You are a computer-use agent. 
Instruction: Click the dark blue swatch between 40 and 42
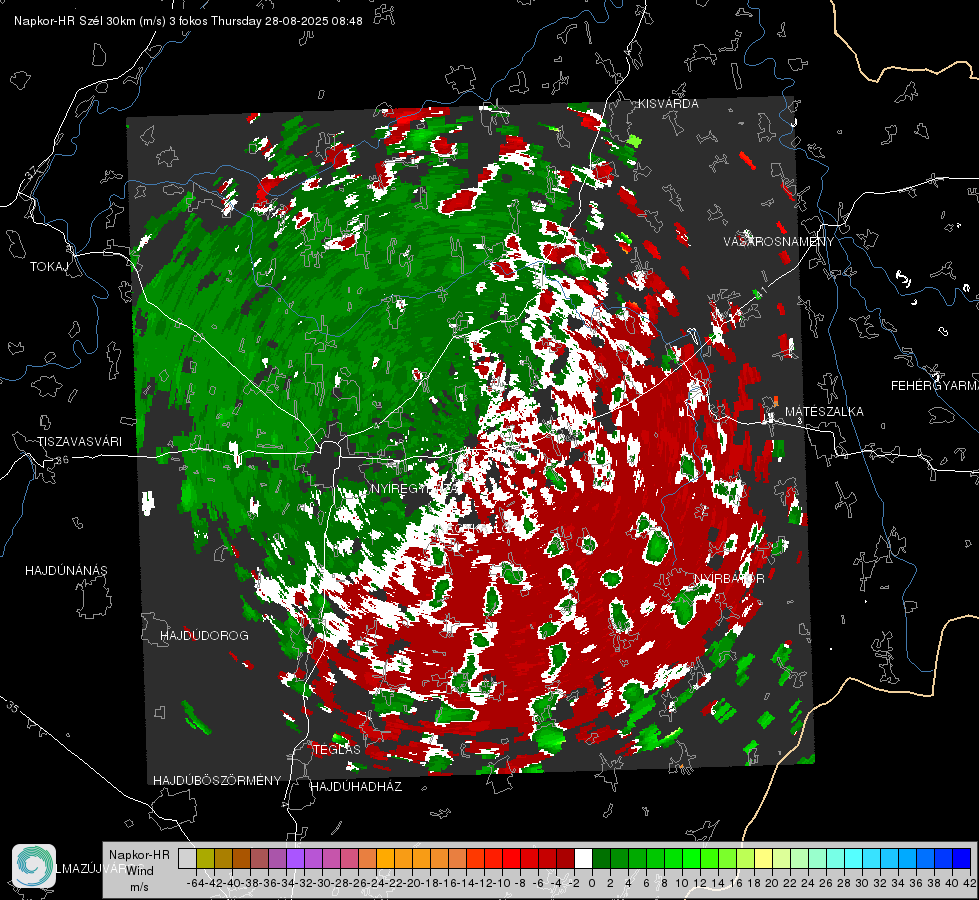click(x=962, y=858)
